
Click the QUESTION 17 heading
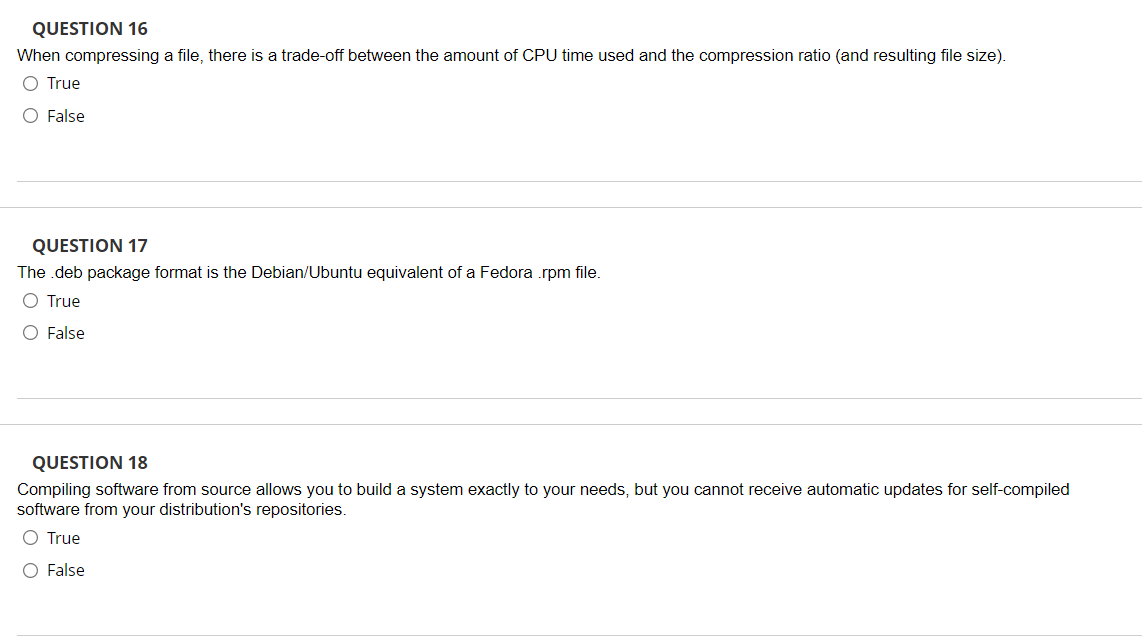click(89, 245)
